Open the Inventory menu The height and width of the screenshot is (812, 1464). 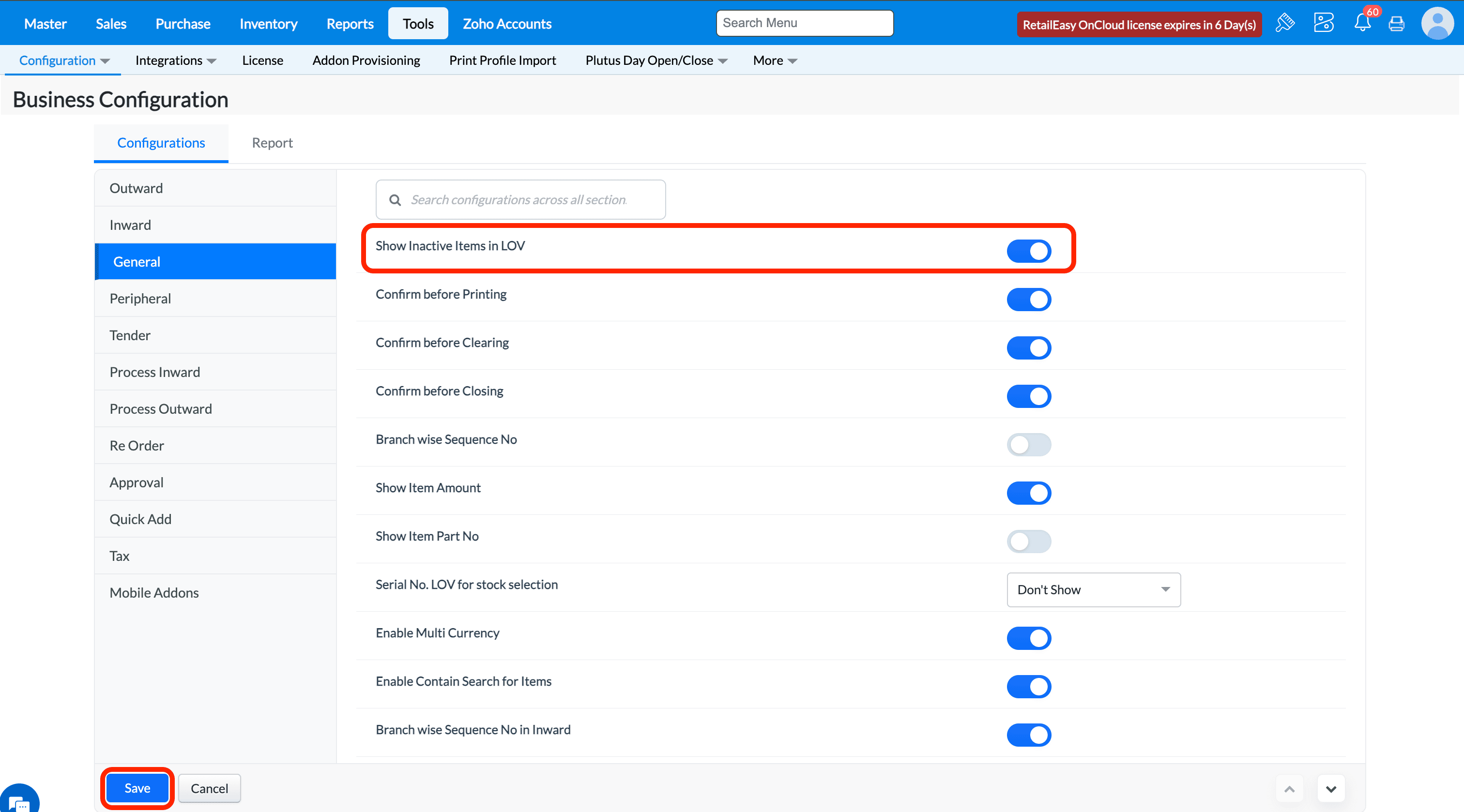point(268,24)
